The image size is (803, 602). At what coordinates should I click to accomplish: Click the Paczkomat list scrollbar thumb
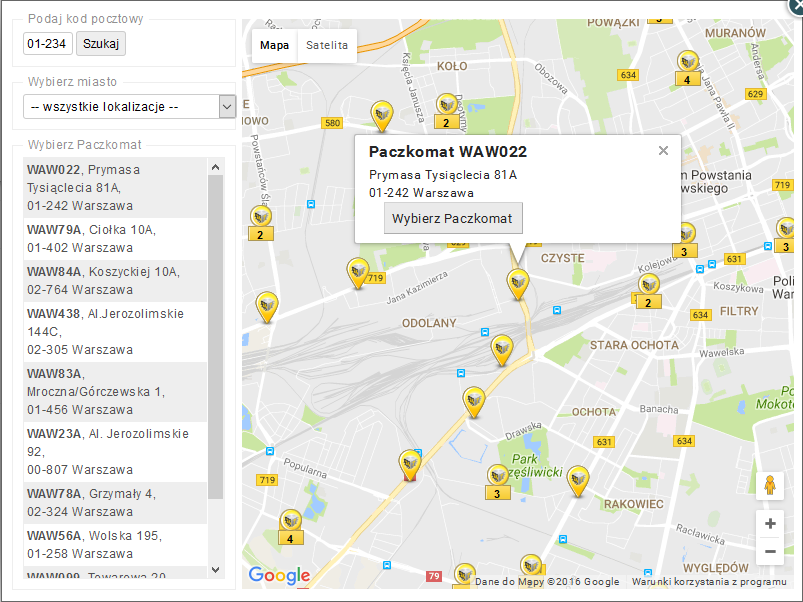pyautogui.click(x=216, y=337)
